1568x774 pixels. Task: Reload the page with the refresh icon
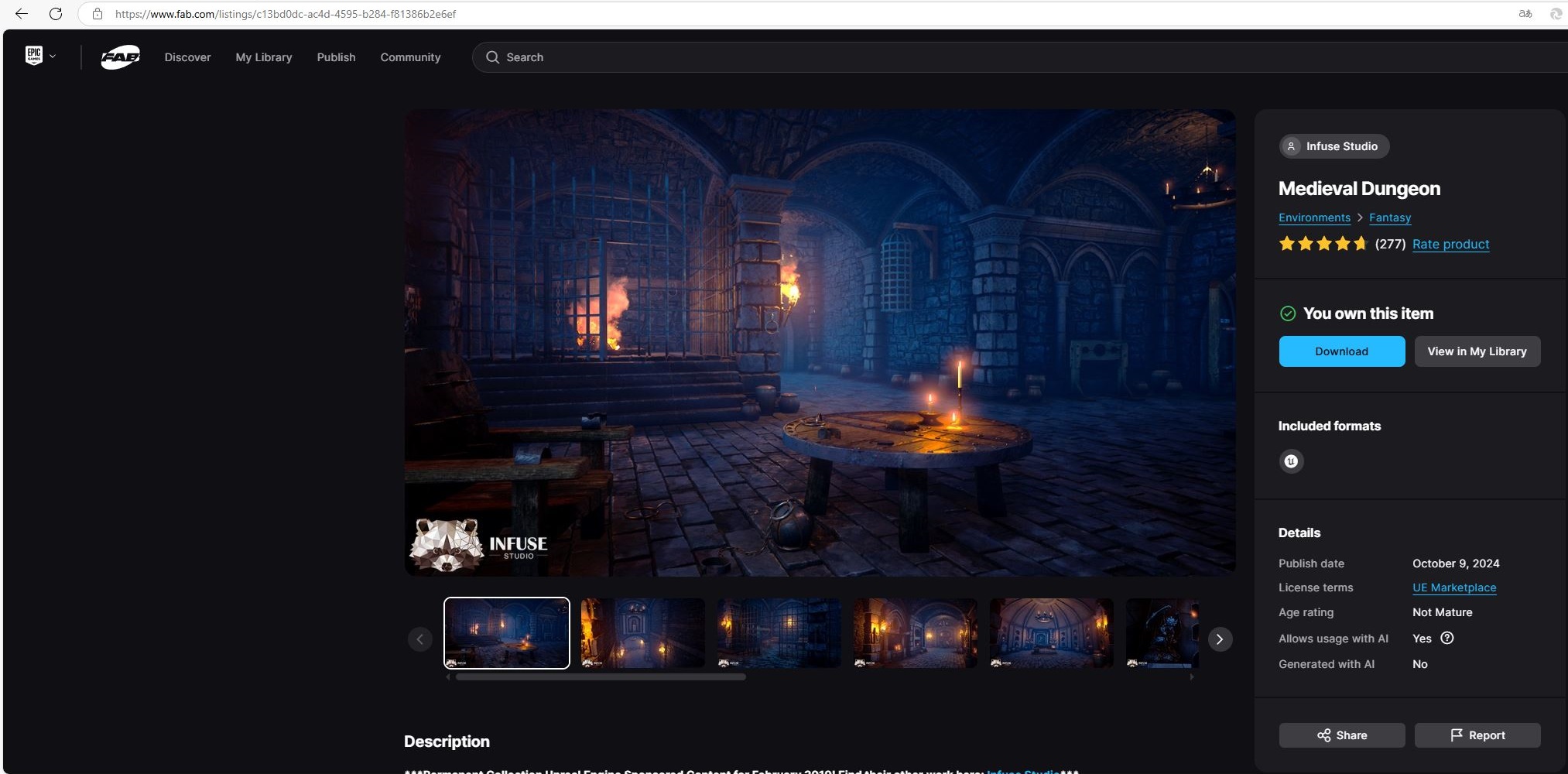tap(56, 14)
